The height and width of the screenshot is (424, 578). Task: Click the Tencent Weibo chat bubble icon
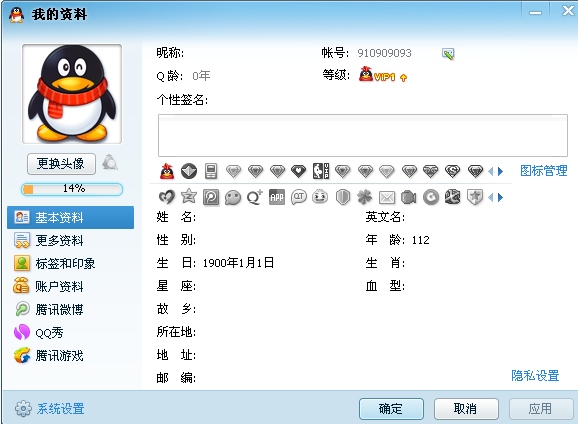(x=233, y=197)
